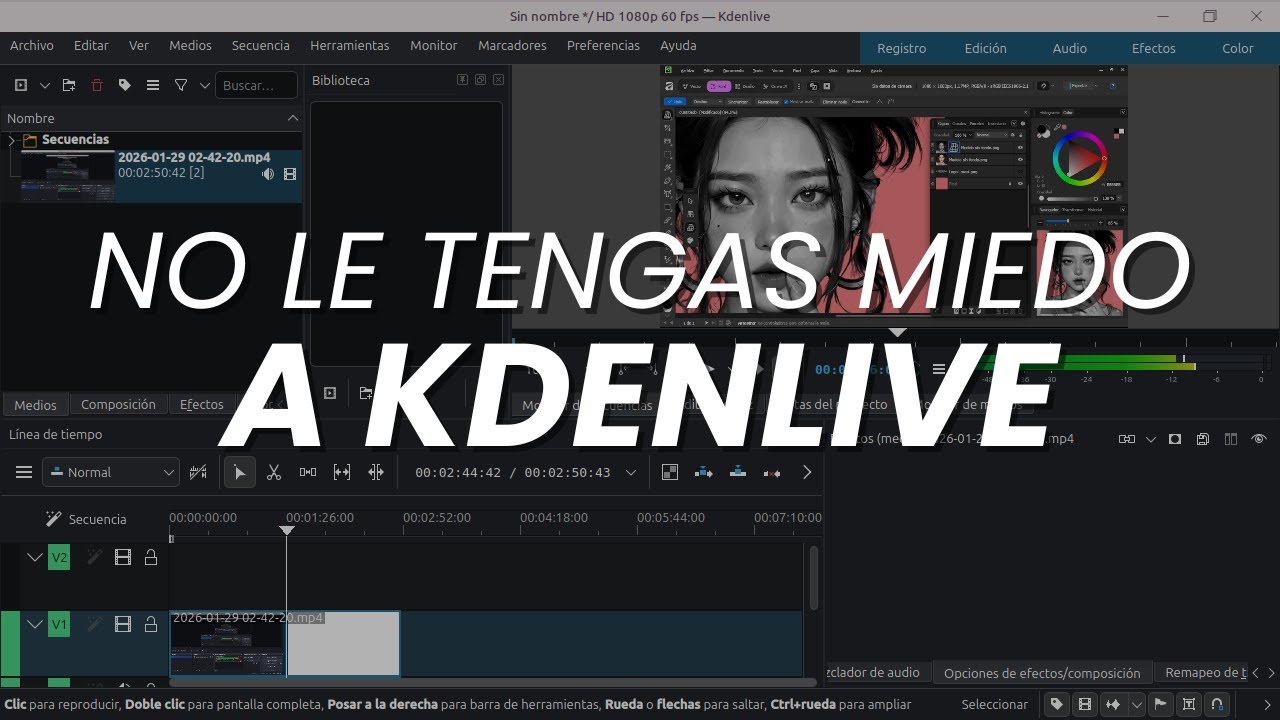Toggle snapping magnet icon in status bar
The height and width of the screenshot is (720, 1280).
click(1216, 704)
